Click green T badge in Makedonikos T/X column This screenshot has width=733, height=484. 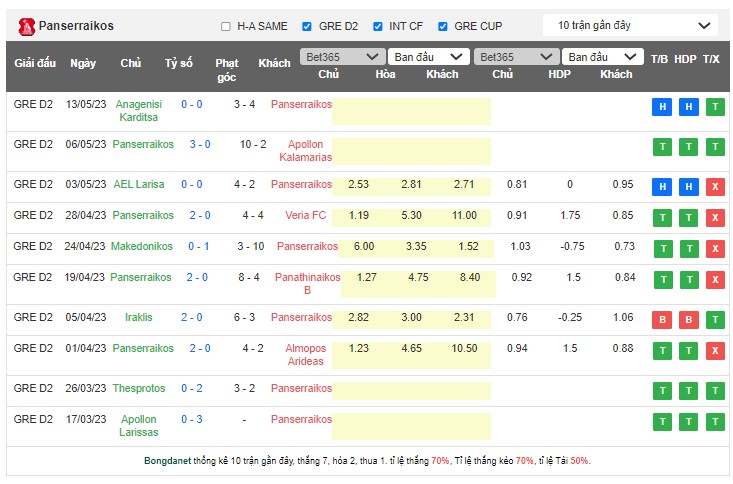pyautogui.click(x=714, y=249)
